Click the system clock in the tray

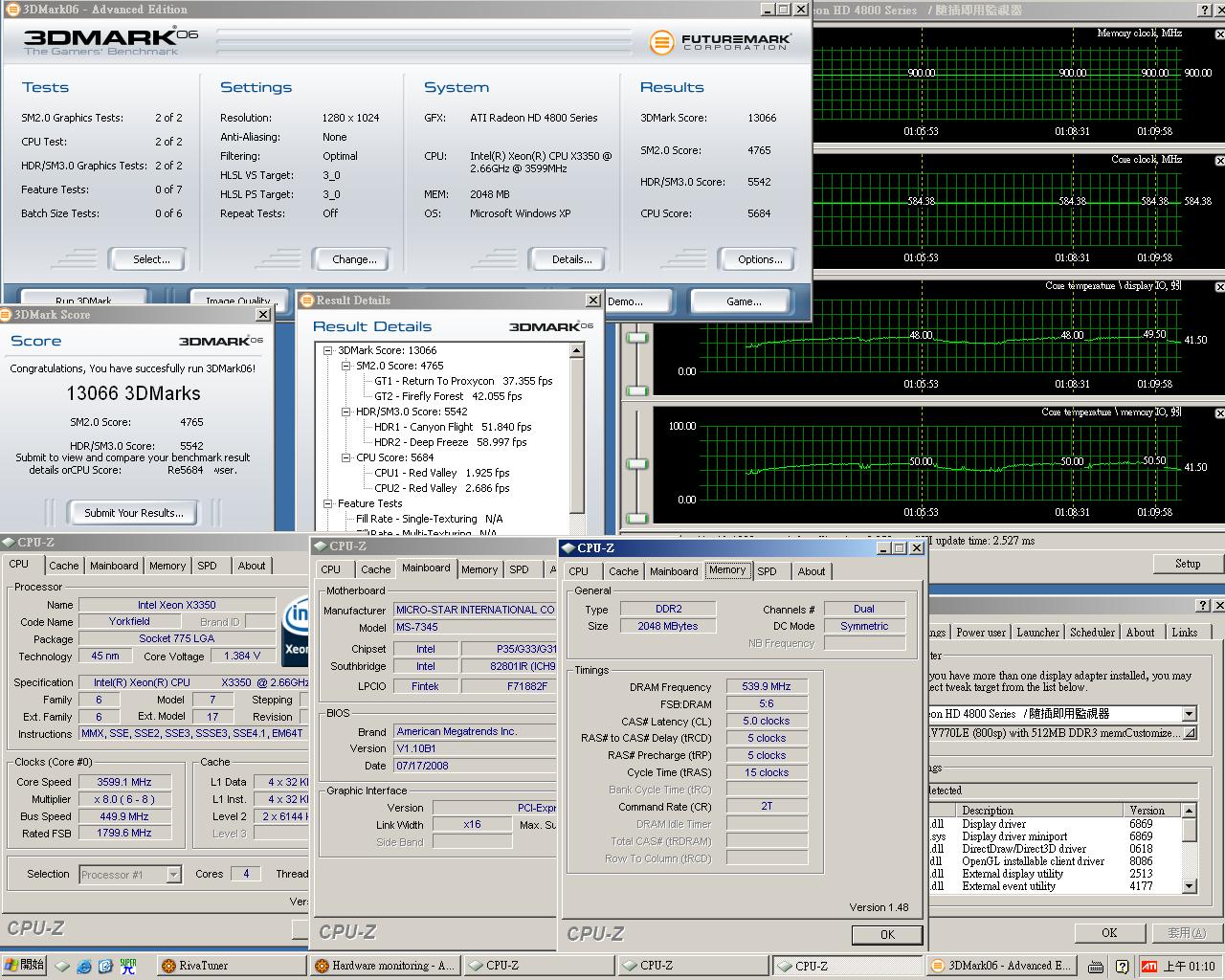[1189, 966]
